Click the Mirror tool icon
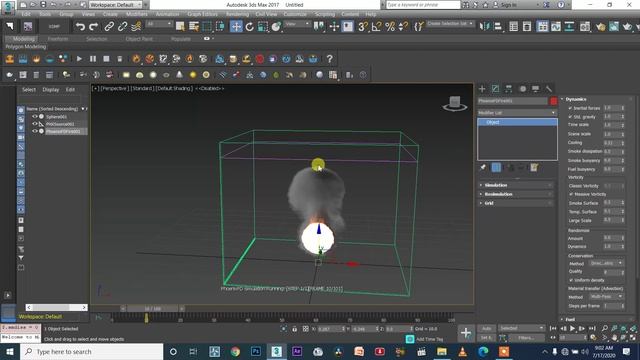The height and width of the screenshot is (360, 640). coord(484,27)
